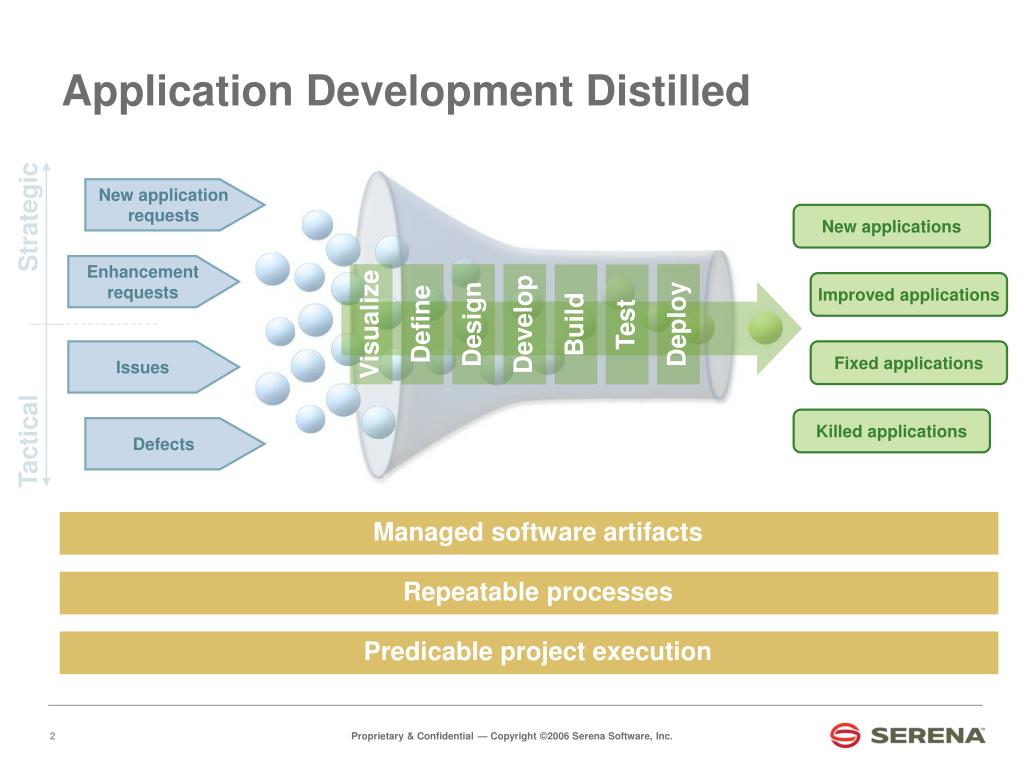This screenshot has height=768, width=1024.
Task: Click the slide number 2
Action: 53,736
